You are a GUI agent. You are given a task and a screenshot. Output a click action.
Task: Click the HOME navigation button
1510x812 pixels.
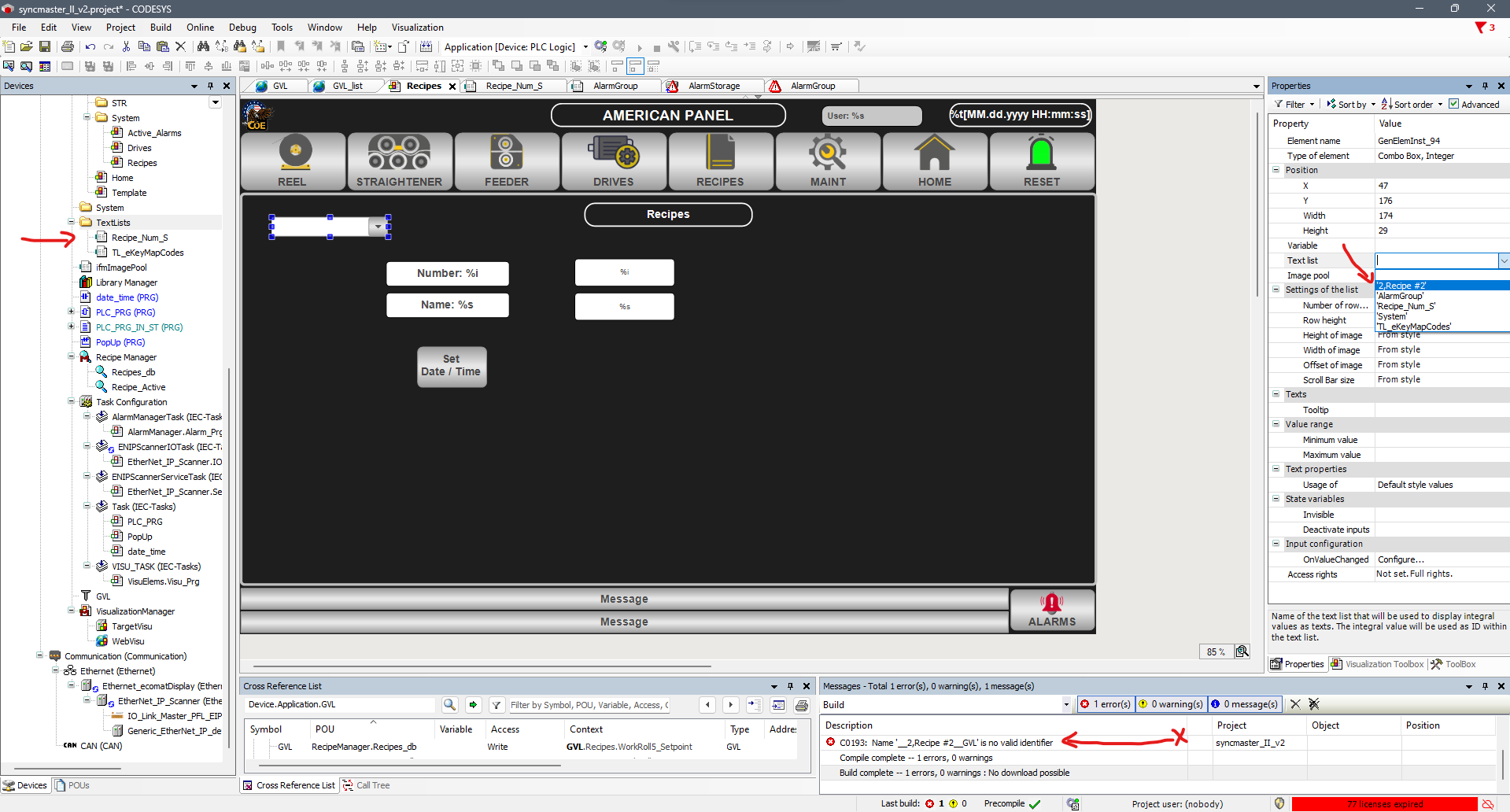click(935, 161)
